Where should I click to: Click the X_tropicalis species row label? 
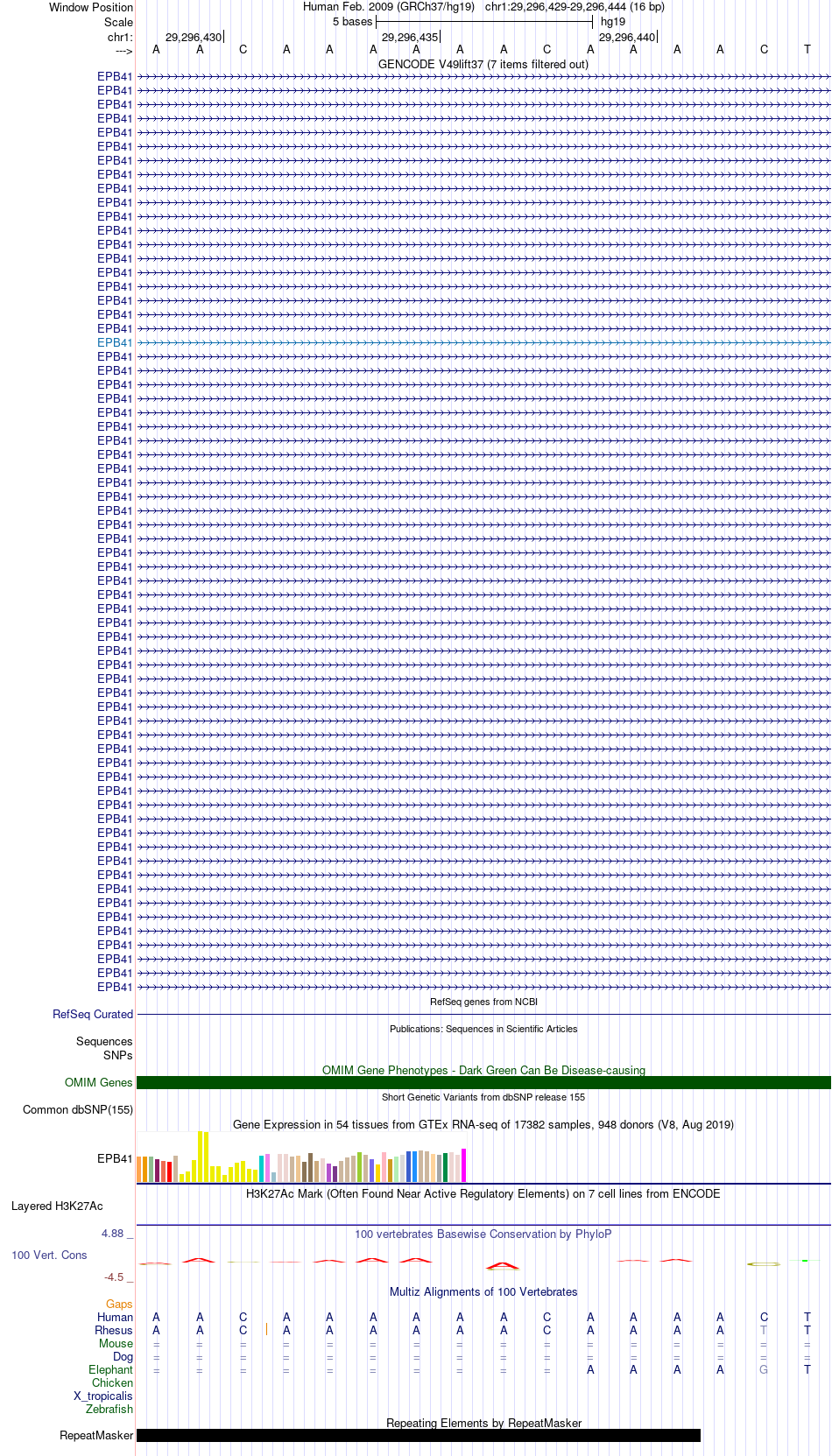[x=103, y=1396]
